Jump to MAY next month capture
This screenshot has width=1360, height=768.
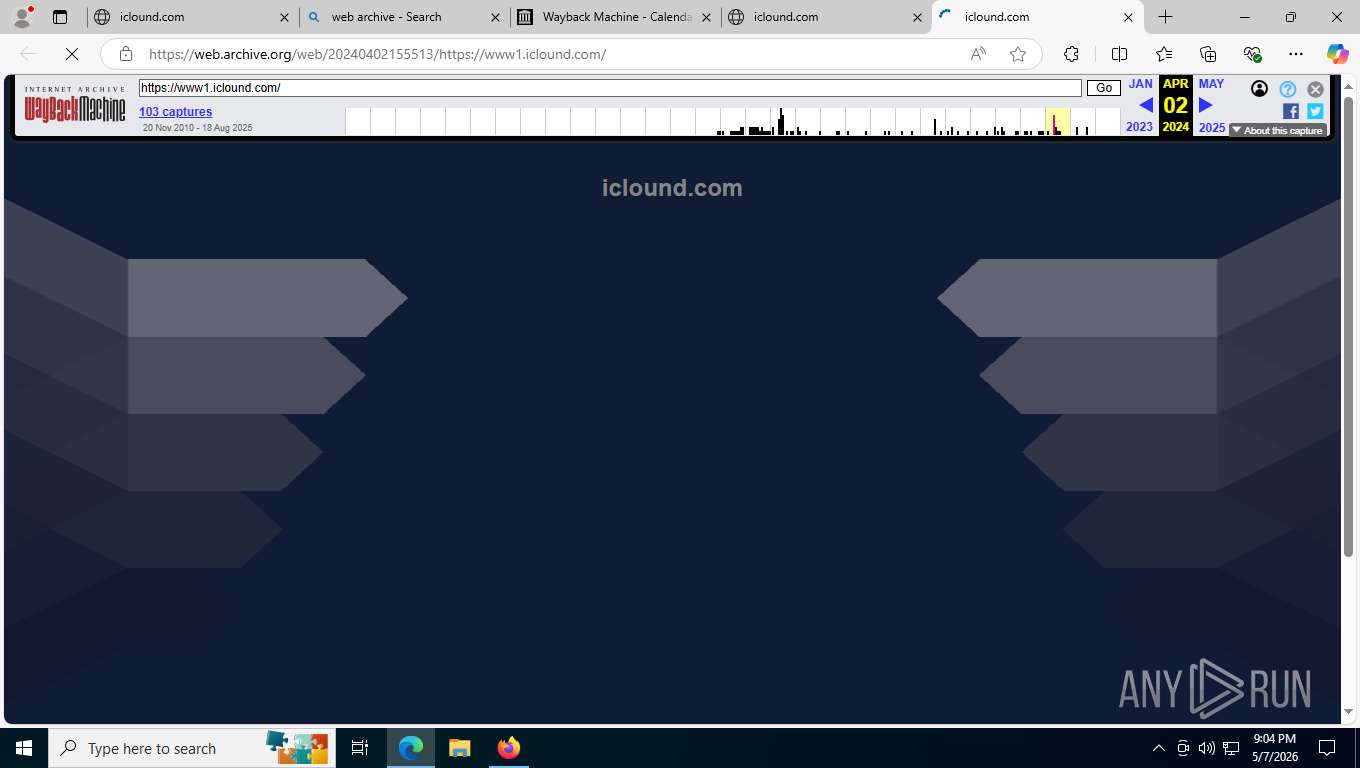click(x=1211, y=84)
